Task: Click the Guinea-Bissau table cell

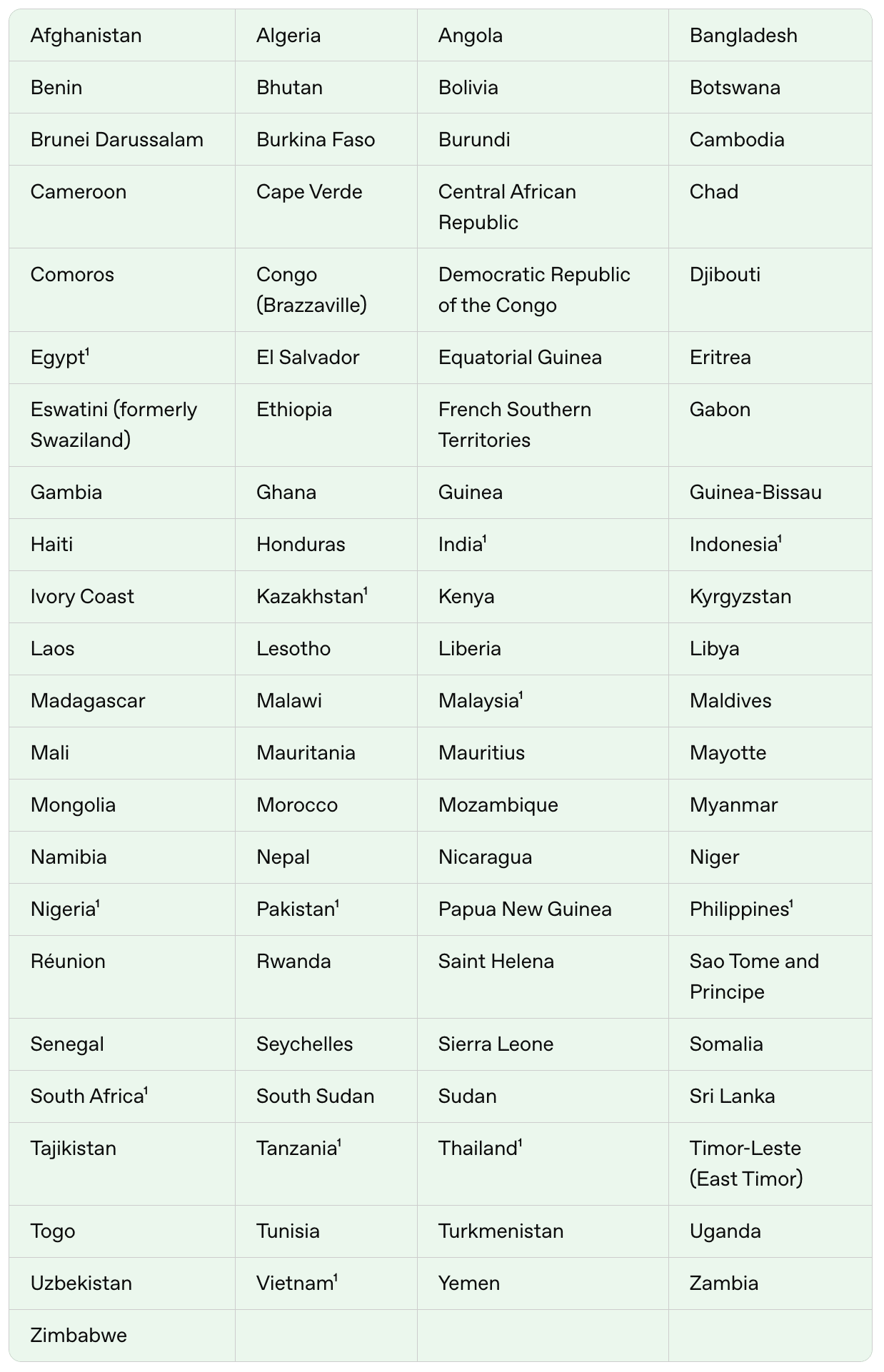Action: pyautogui.click(x=755, y=493)
